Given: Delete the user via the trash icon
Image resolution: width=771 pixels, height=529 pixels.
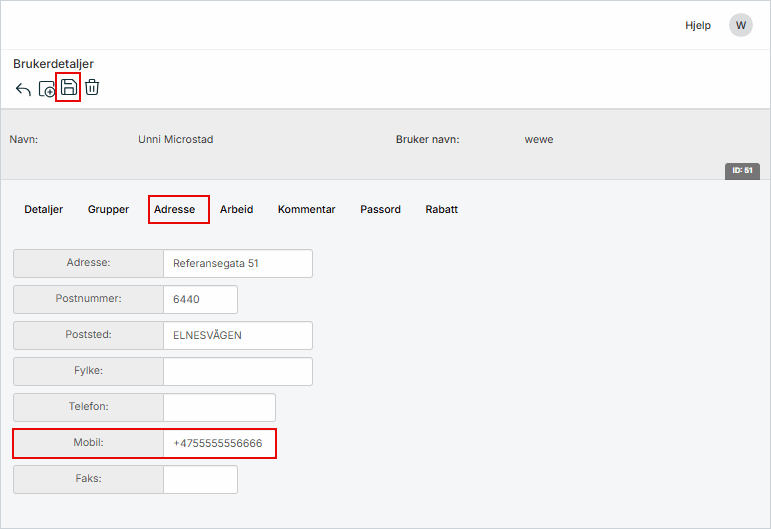Looking at the screenshot, I should point(92,88).
